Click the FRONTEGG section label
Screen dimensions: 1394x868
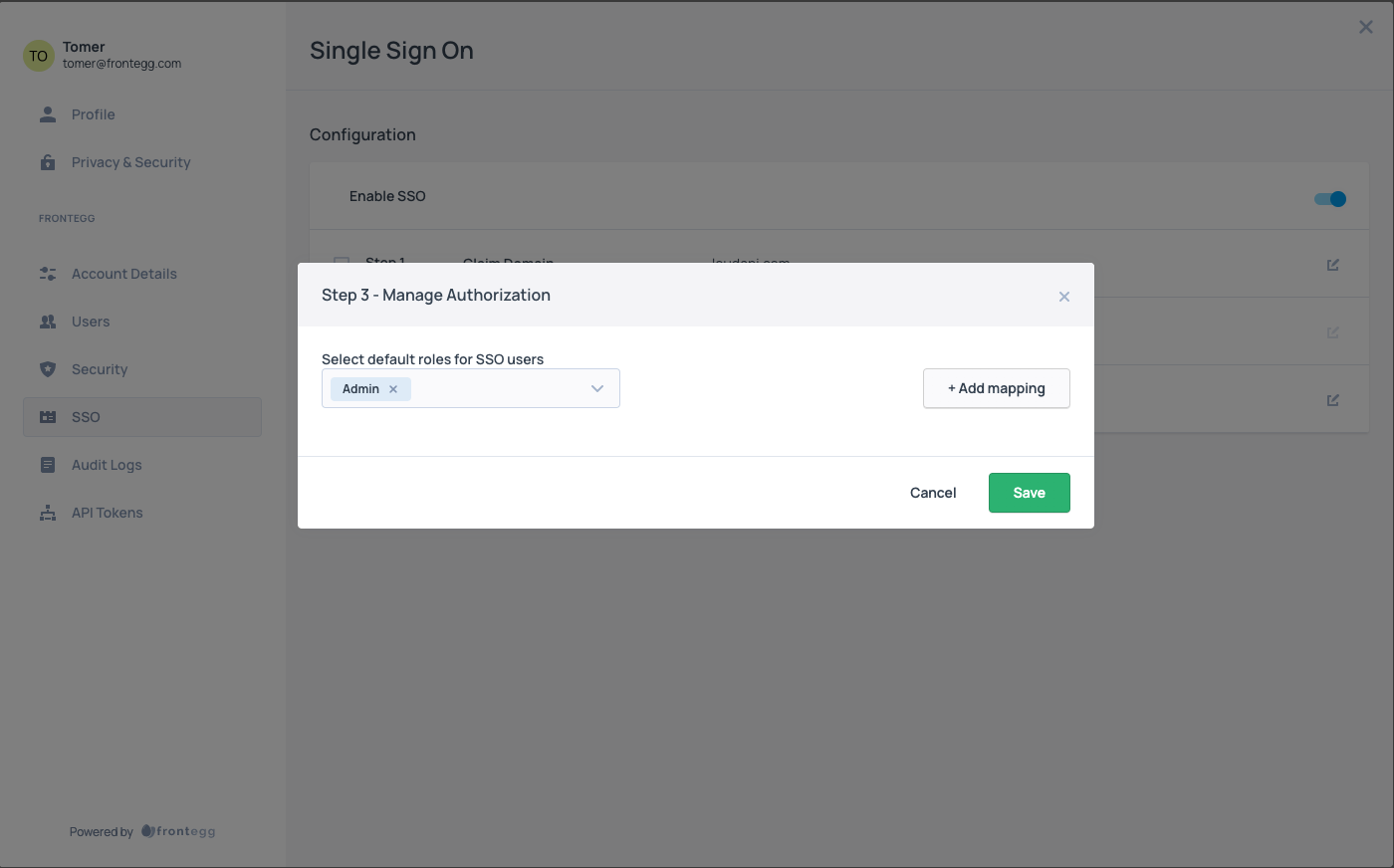[67, 218]
